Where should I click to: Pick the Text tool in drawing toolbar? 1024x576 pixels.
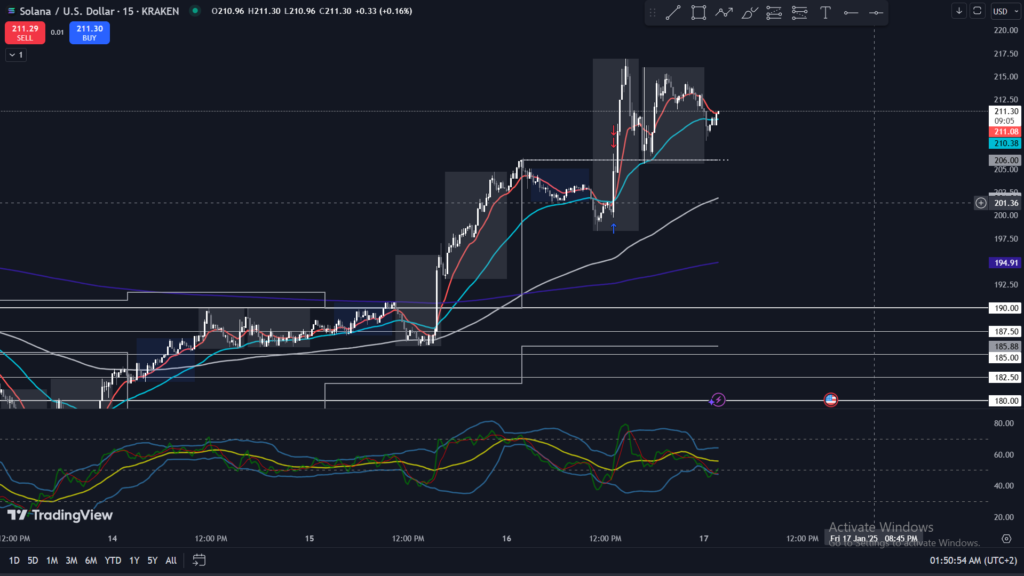[x=825, y=12]
